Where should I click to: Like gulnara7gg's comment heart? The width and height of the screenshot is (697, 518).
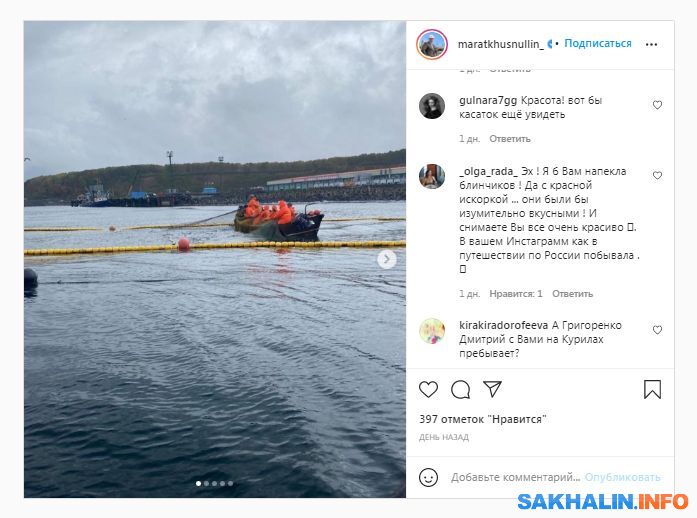[657, 105]
